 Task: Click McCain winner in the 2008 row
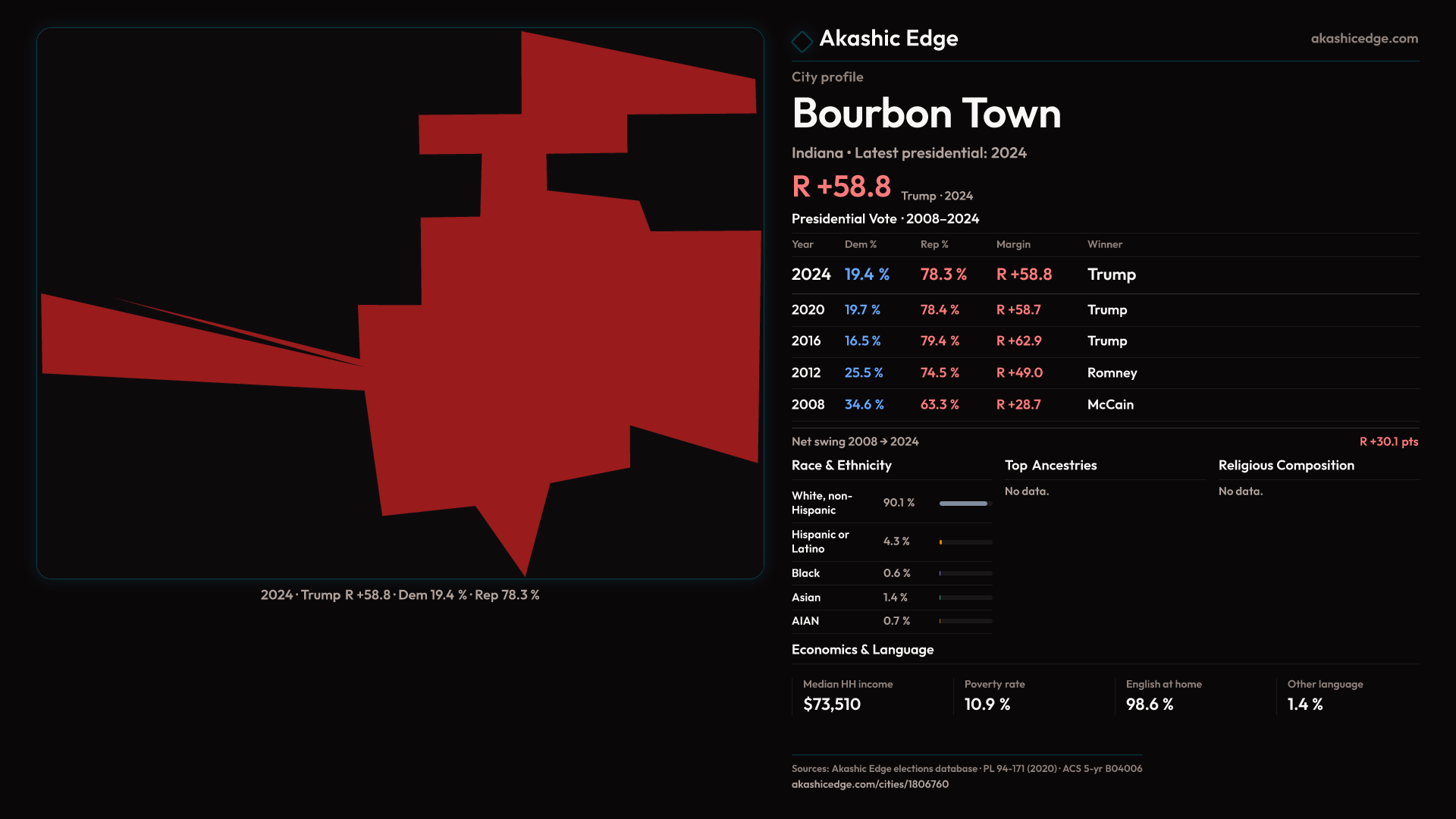1110,405
